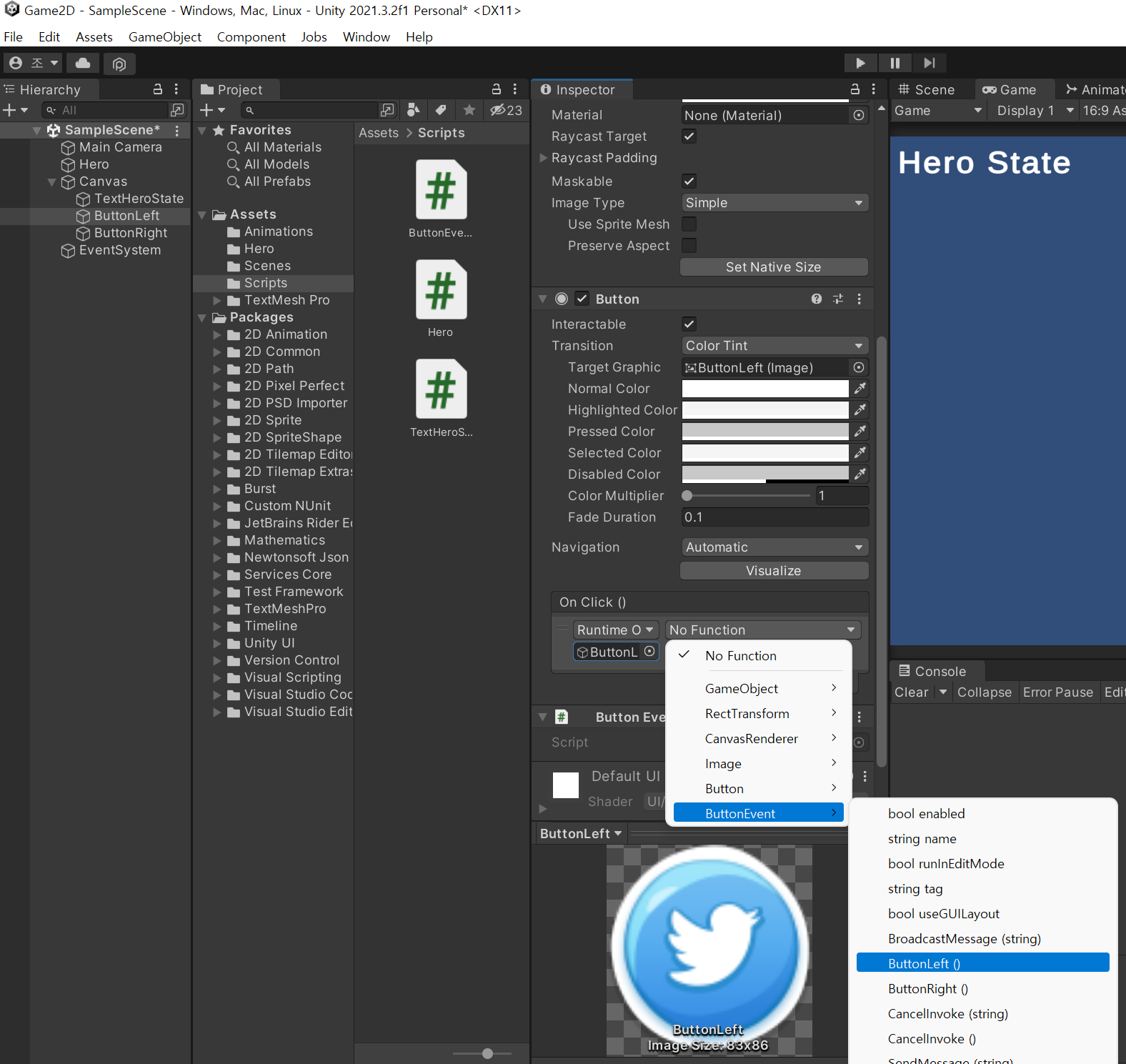Screen dimensions: 1126x1064
Task: Open the Project panel three-dot menu
Action: coord(514,89)
